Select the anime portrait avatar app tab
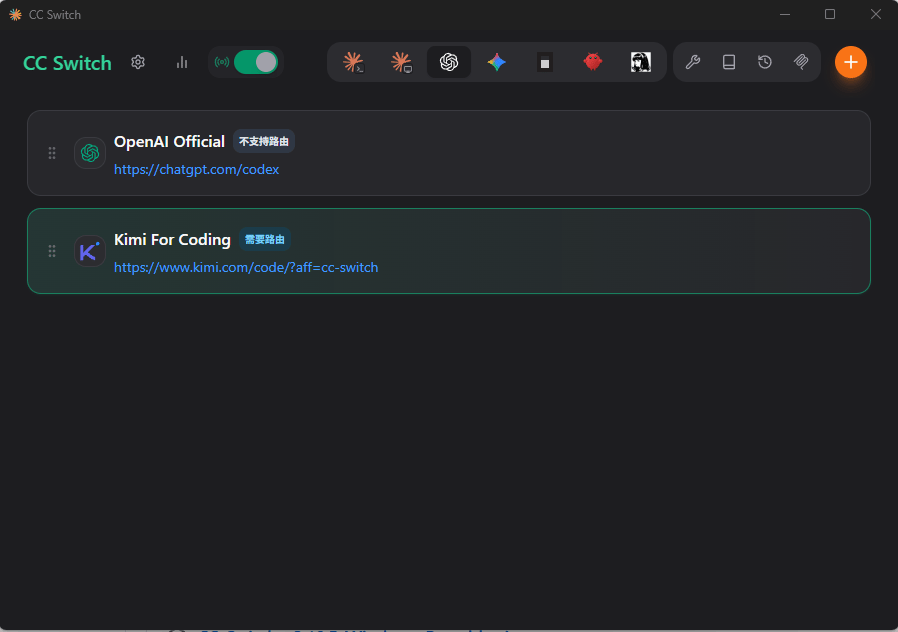This screenshot has width=898, height=632. coord(640,62)
